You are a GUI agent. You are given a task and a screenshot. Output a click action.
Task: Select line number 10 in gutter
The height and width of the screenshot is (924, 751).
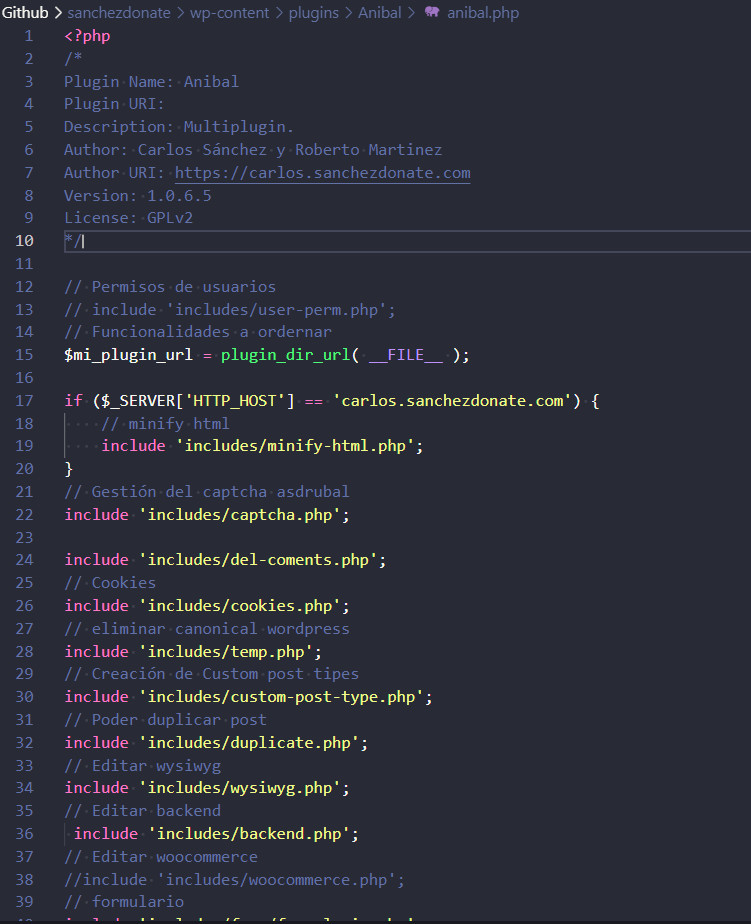(24, 241)
